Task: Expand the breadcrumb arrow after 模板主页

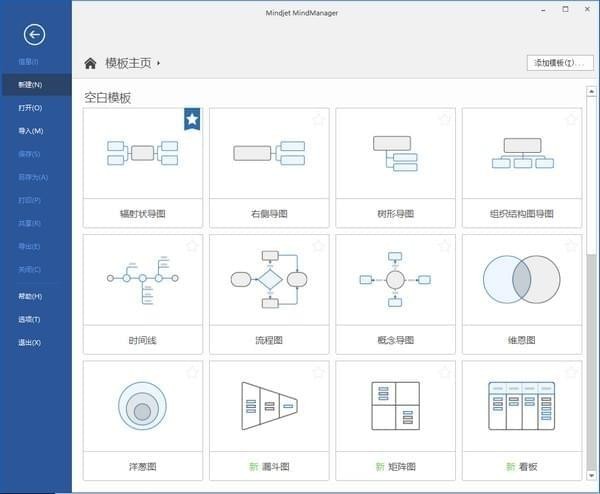Action: click(x=159, y=63)
